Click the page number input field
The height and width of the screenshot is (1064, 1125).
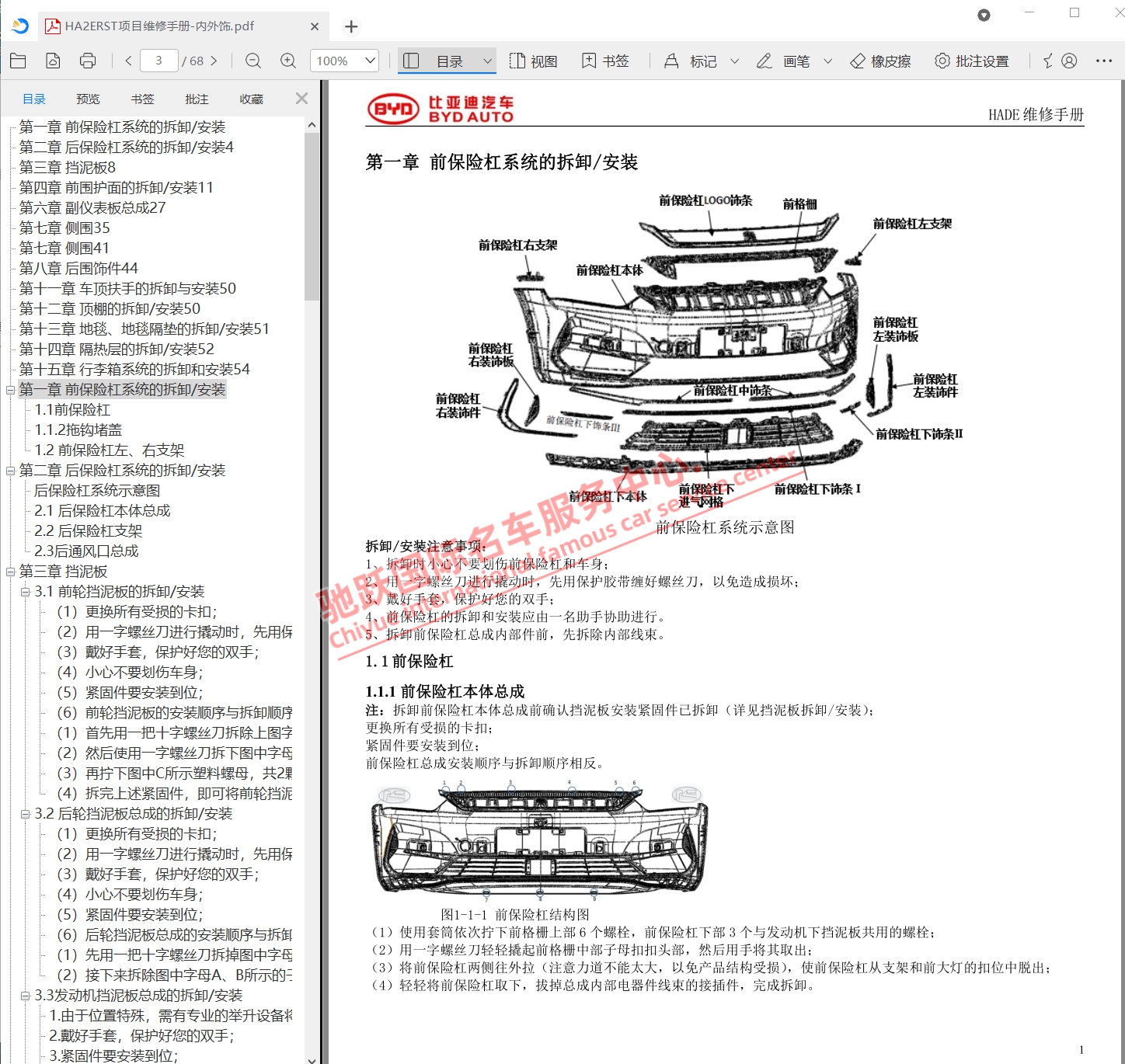coord(158,60)
